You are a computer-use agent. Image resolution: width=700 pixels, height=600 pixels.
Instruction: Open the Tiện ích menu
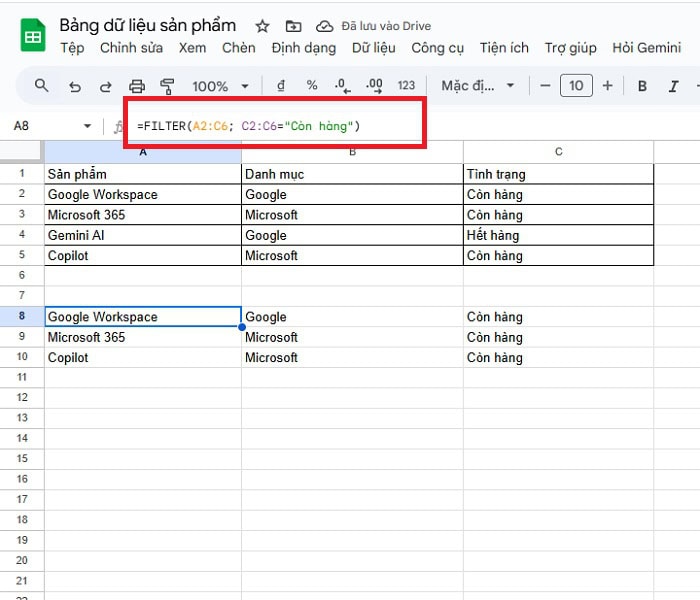click(504, 48)
